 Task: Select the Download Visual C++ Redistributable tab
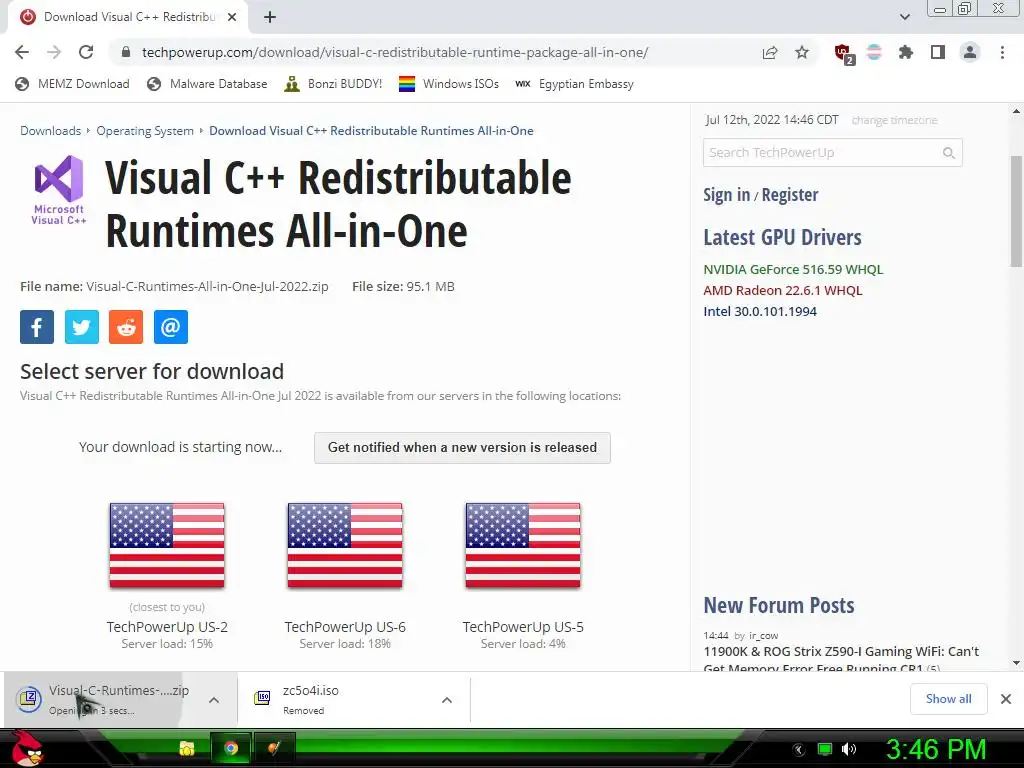pos(128,17)
